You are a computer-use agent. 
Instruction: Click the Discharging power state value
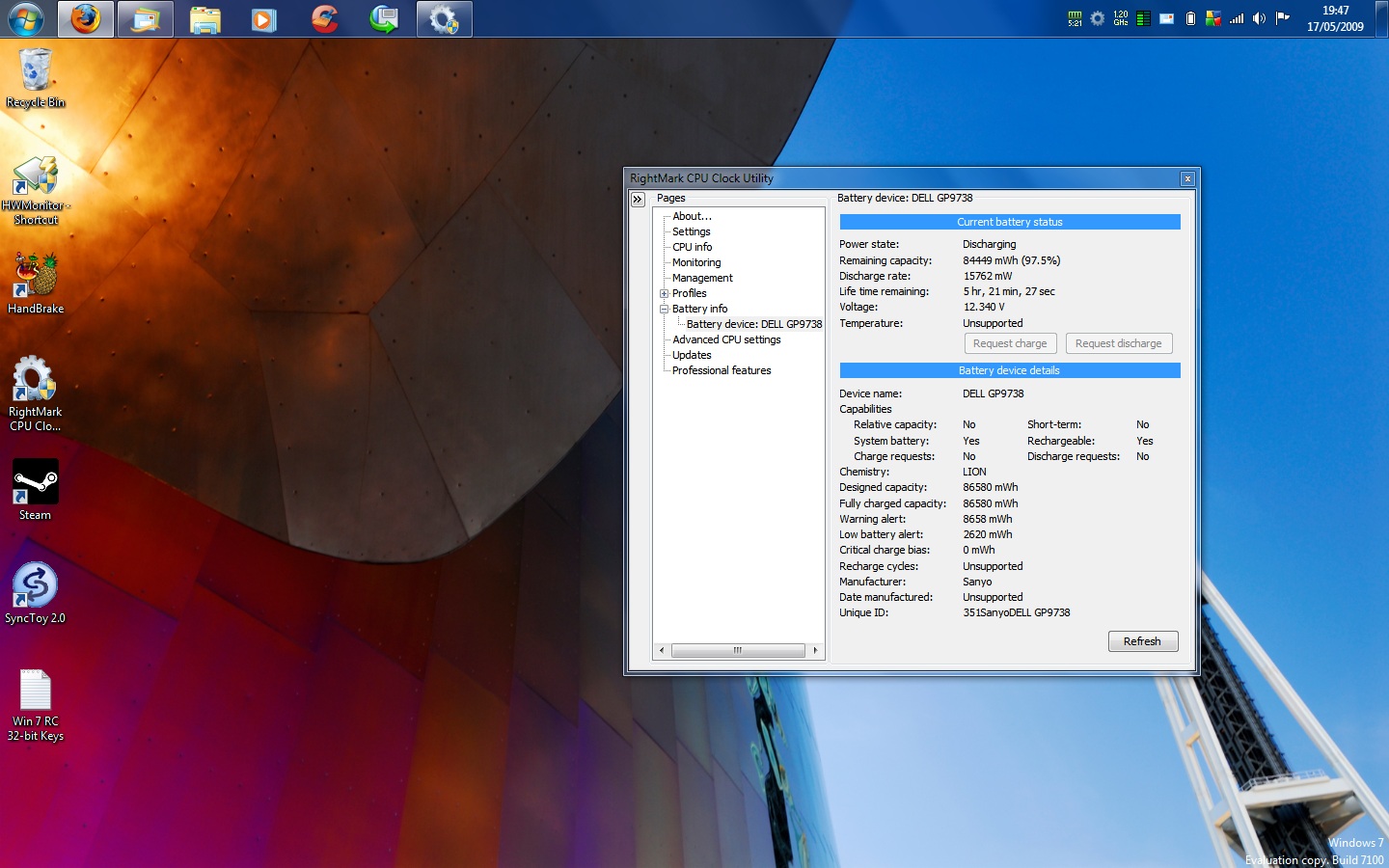click(989, 244)
